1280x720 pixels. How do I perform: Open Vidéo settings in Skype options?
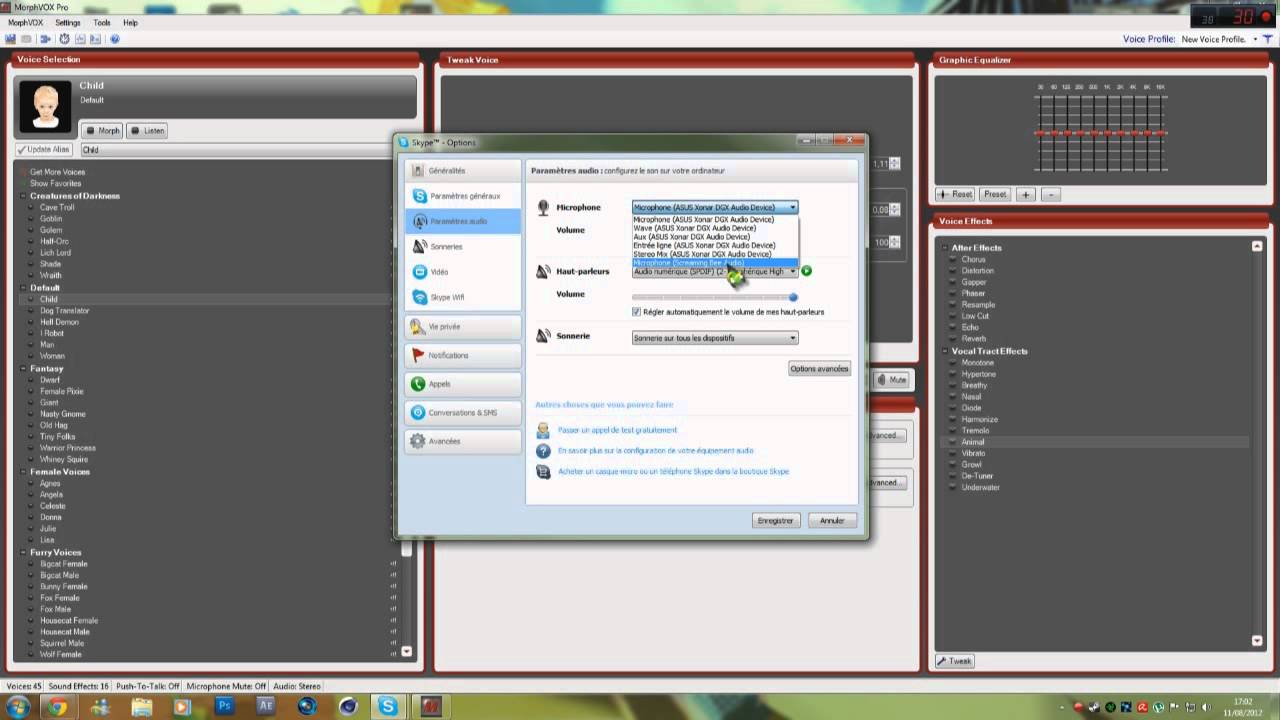click(x=463, y=272)
